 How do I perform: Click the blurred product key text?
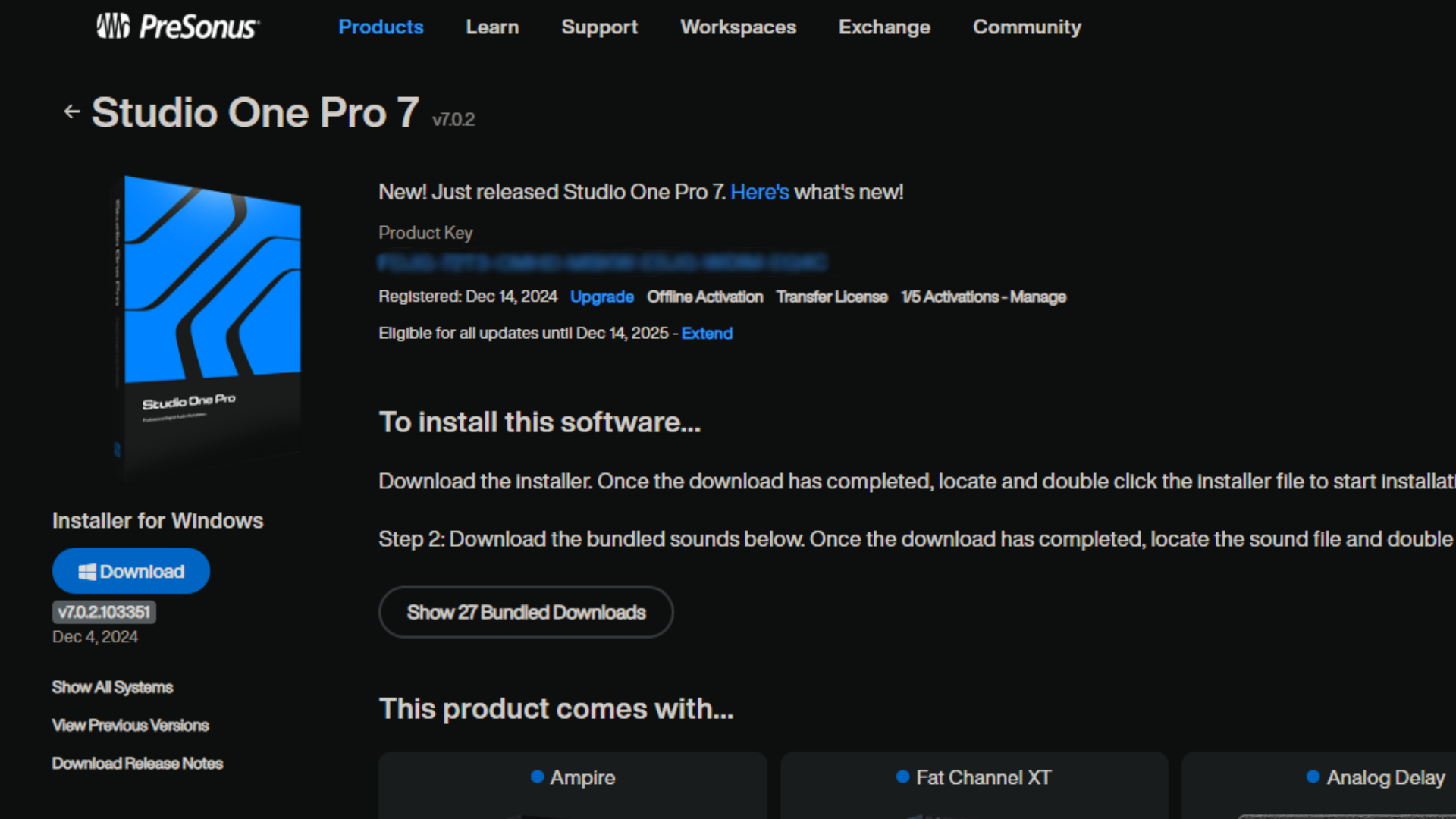[x=602, y=262]
